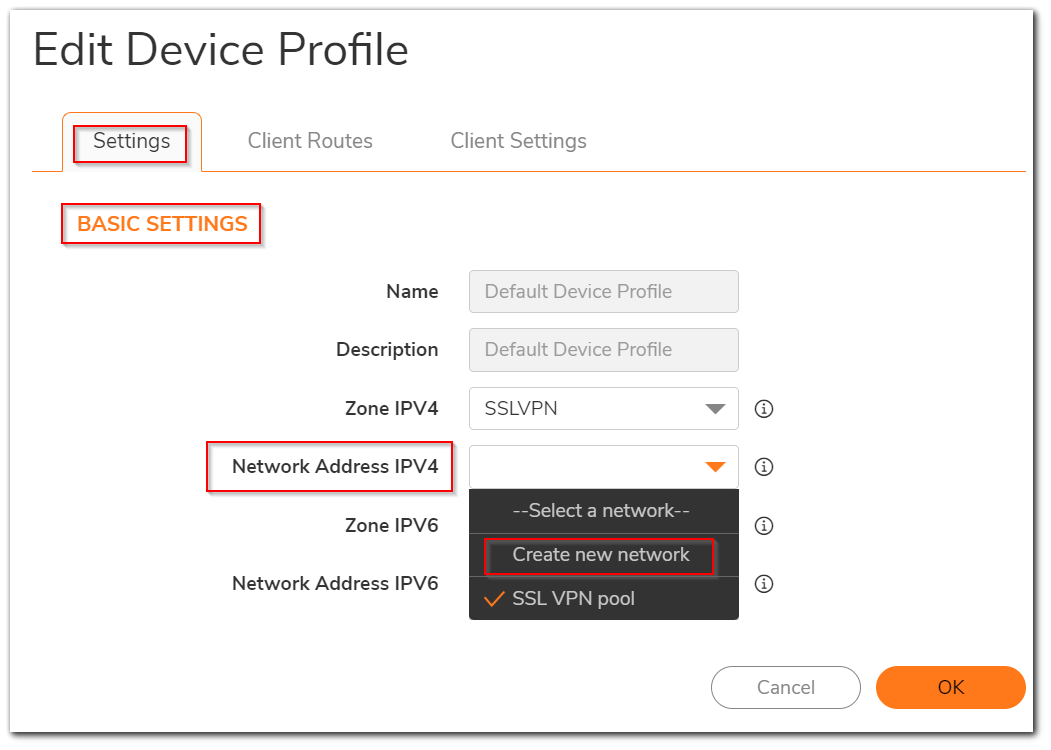Choose the '--Select a network--' option
This screenshot has width=1051, height=750.
click(600, 511)
